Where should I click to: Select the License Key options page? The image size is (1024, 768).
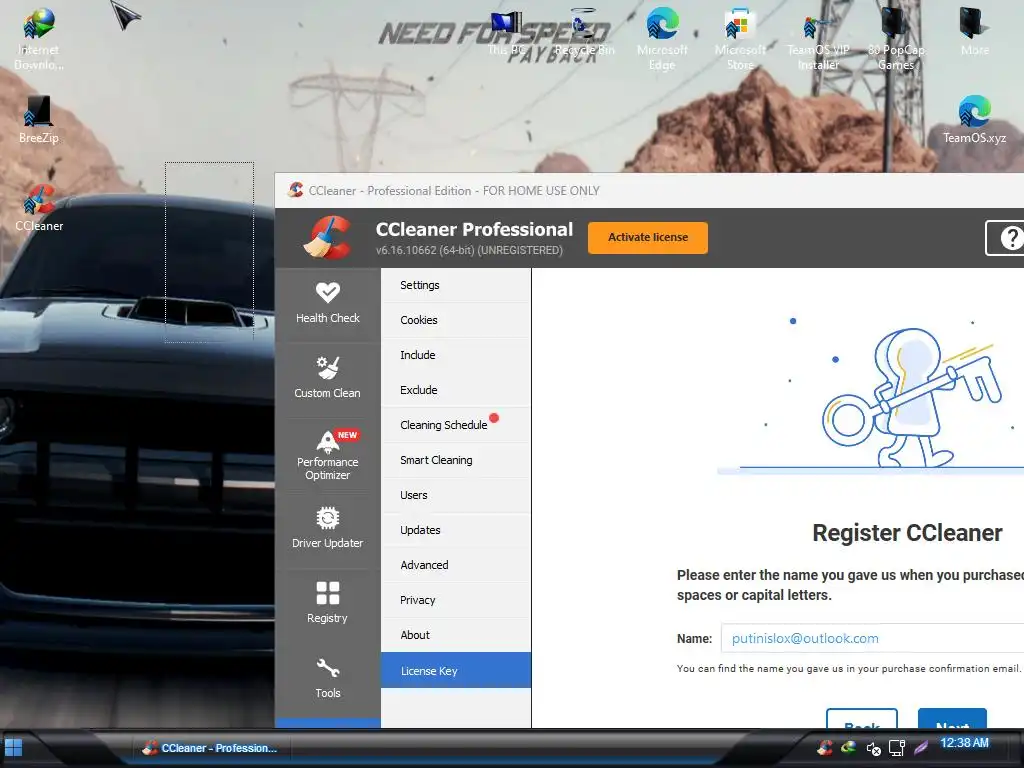[456, 671]
